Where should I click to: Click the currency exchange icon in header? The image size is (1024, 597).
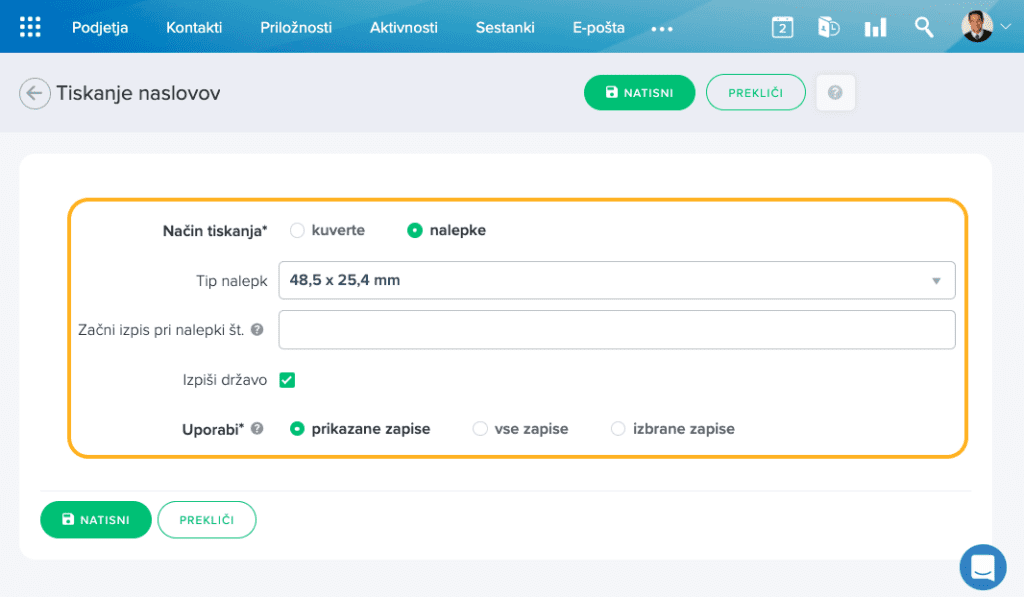(828, 27)
